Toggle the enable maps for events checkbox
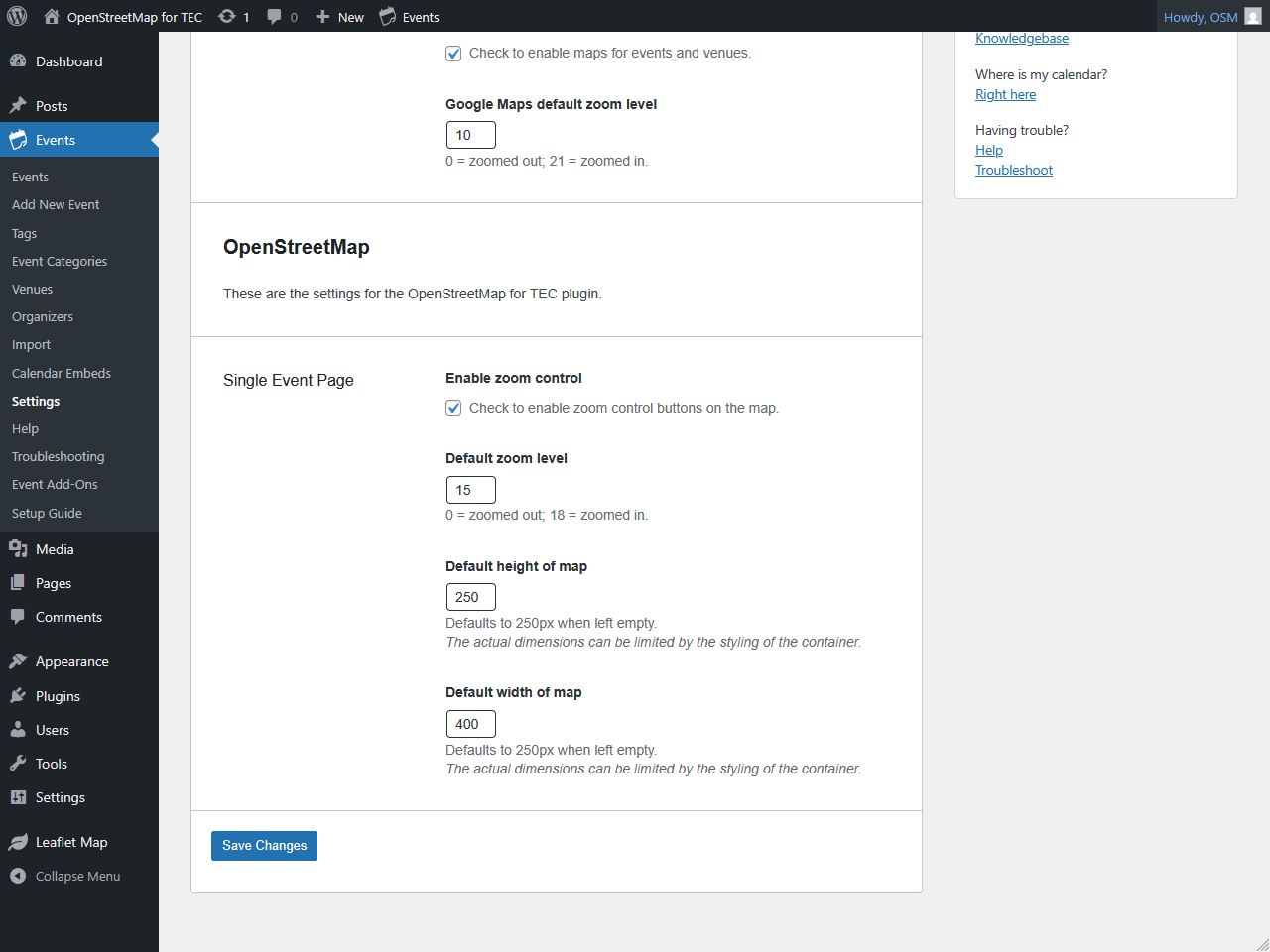Screen dimensions: 1270x952 tap(453, 54)
